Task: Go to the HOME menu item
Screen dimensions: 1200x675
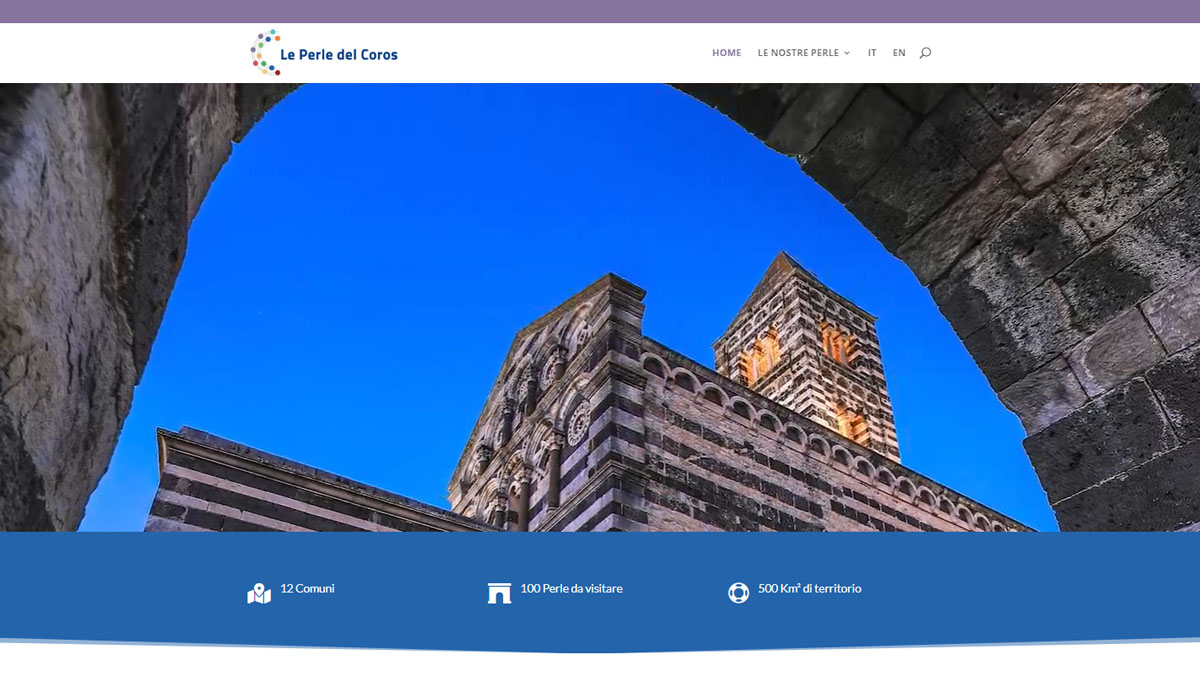Action: [726, 53]
